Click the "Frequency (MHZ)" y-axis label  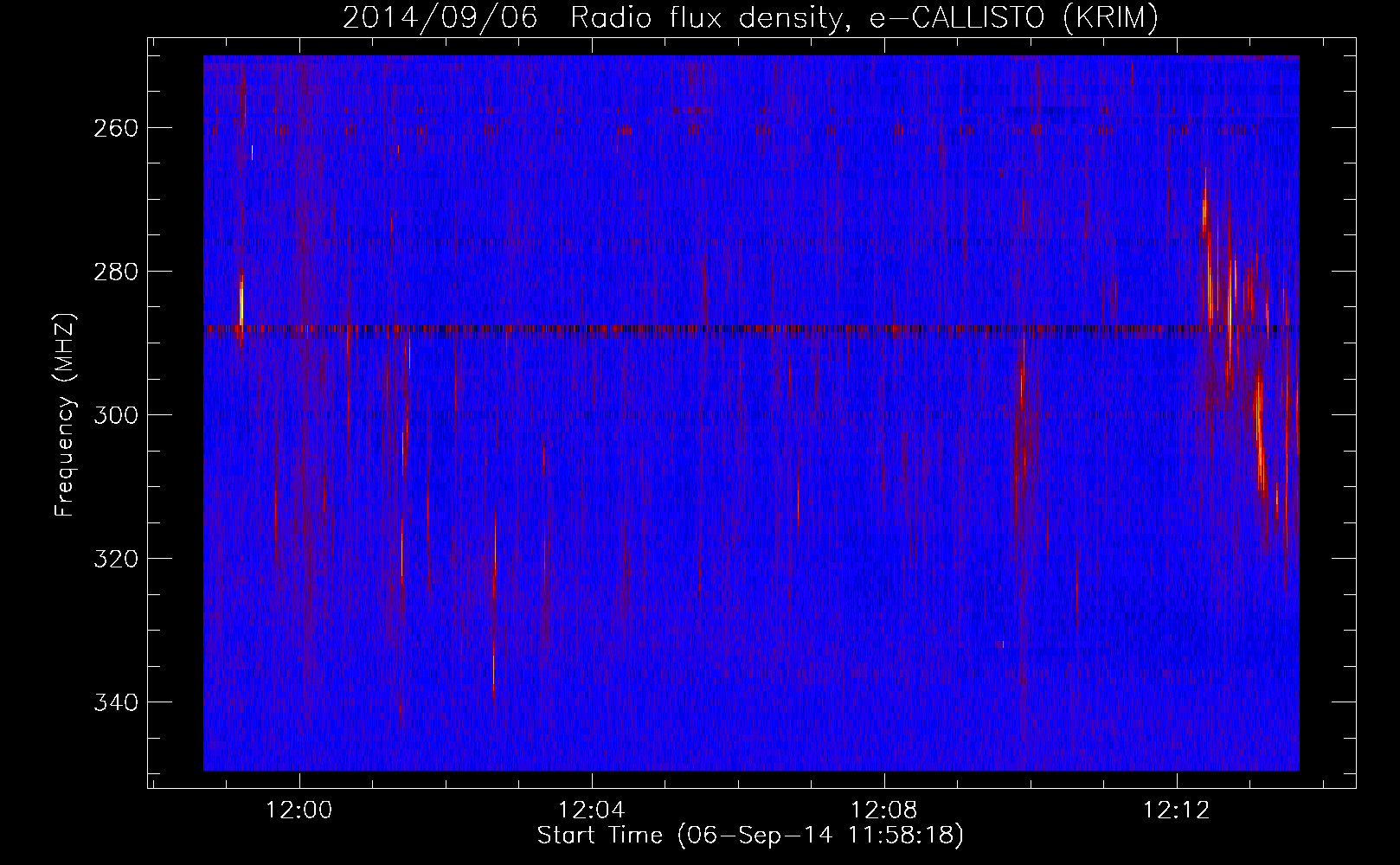pos(65,414)
